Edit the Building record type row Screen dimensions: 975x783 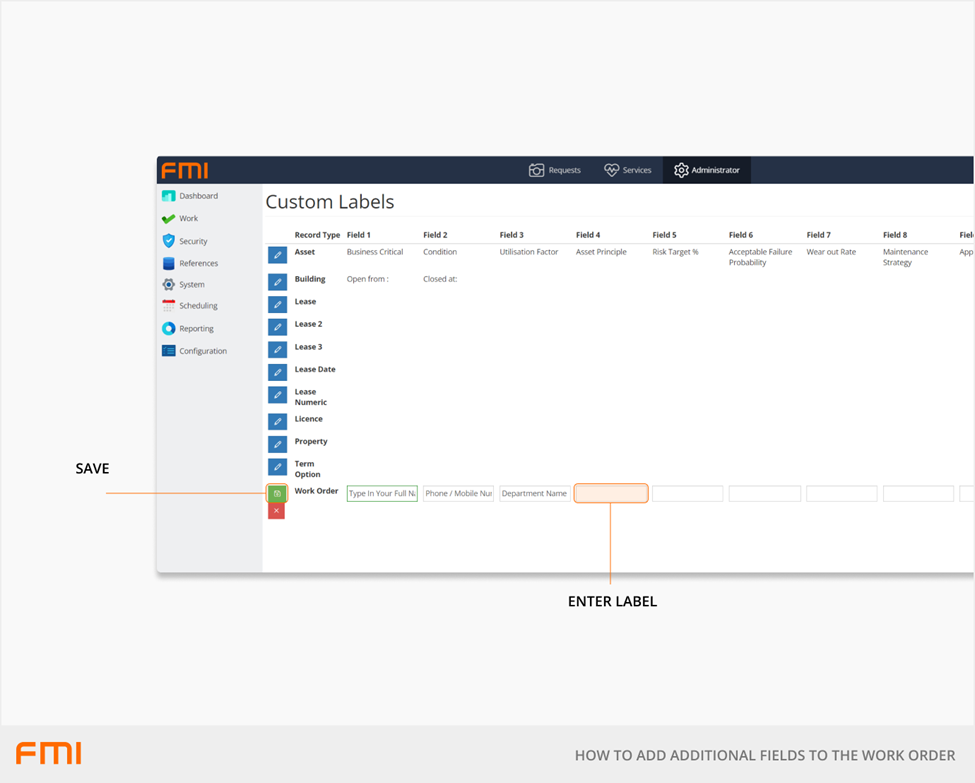coord(277,282)
